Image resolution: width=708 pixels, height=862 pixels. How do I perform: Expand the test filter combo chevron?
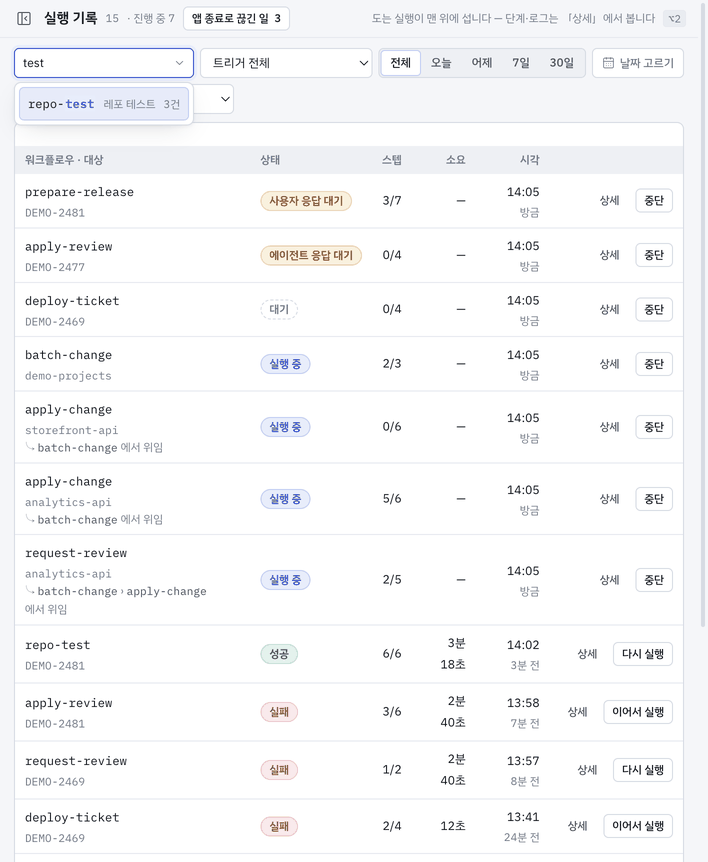click(x=179, y=63)
